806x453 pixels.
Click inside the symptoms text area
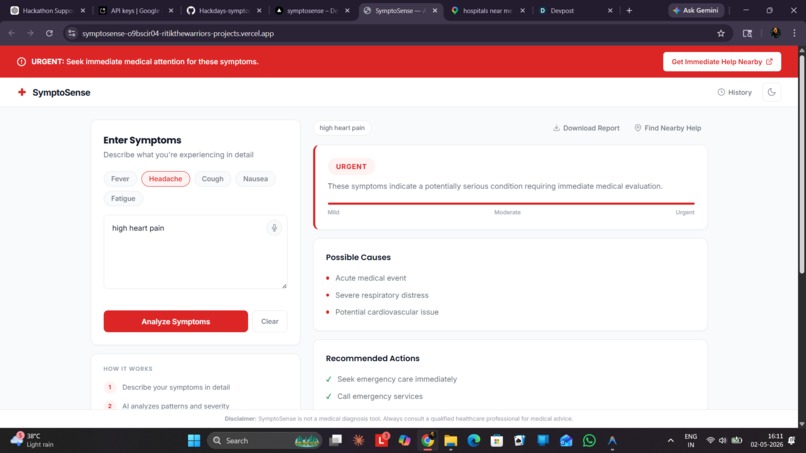pyautogui.click(x=195, y=252)
